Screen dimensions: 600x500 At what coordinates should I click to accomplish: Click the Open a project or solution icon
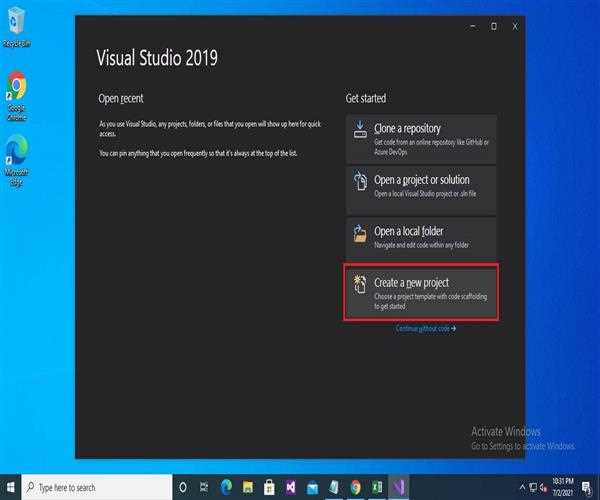[x=361, y=185]
